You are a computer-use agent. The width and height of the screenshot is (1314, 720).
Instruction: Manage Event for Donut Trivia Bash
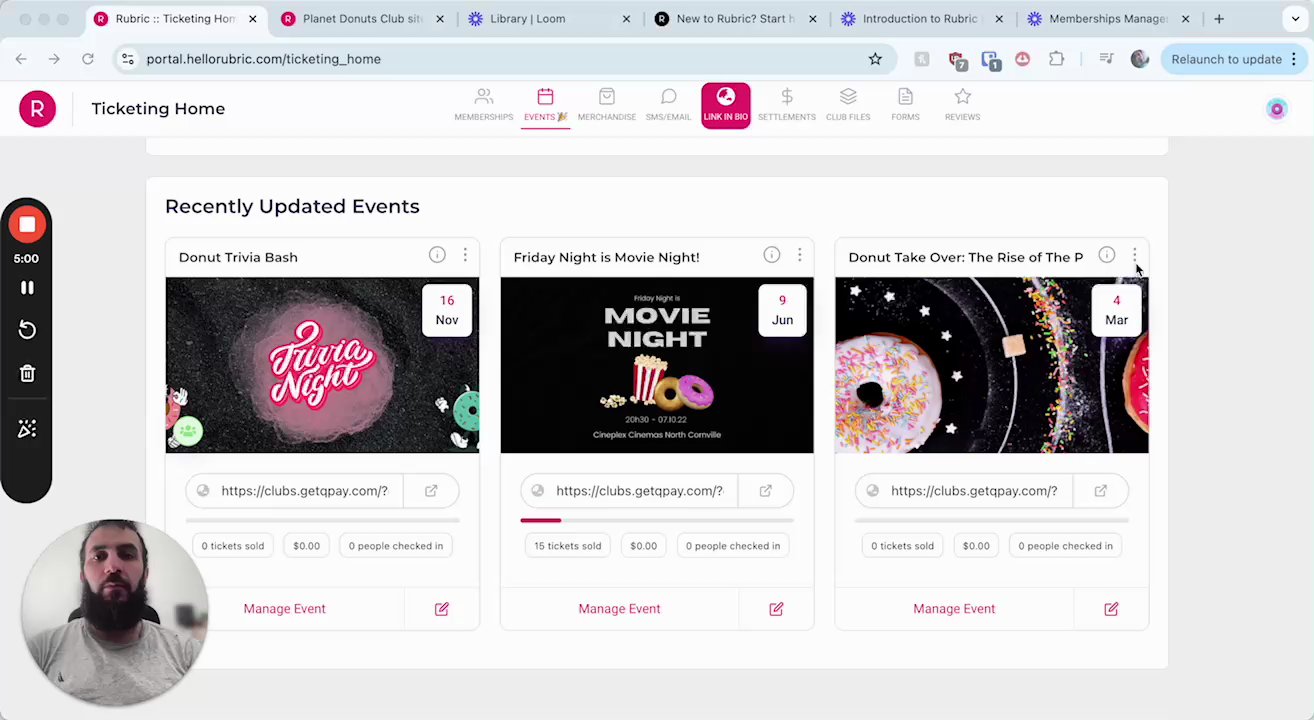(285, 609)
